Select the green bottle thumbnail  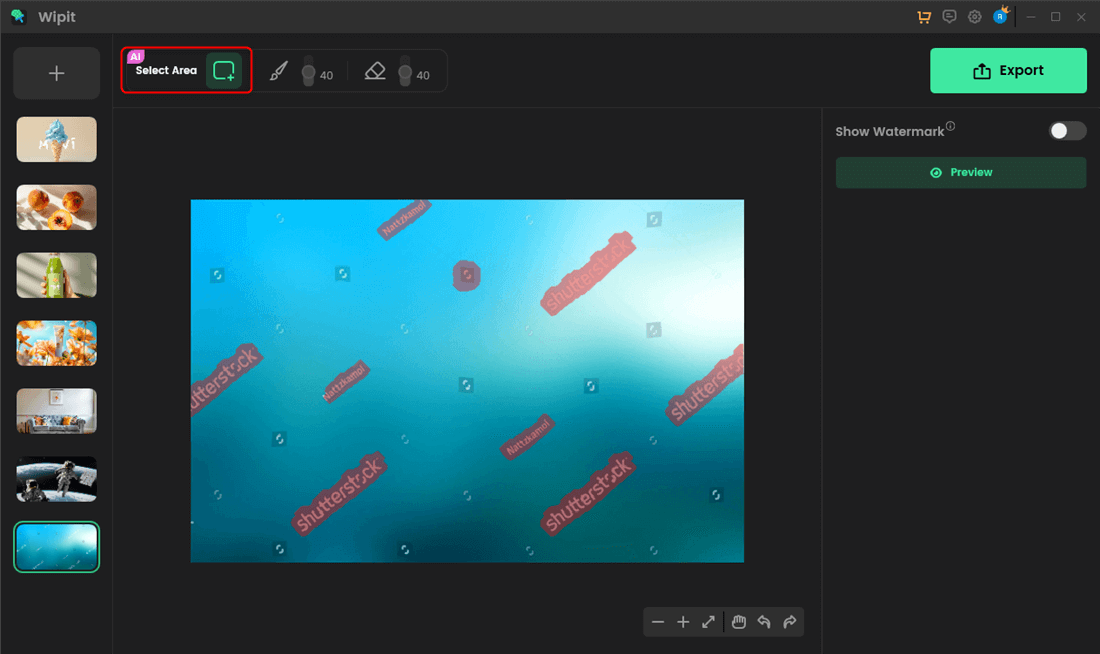coord(57,275)
